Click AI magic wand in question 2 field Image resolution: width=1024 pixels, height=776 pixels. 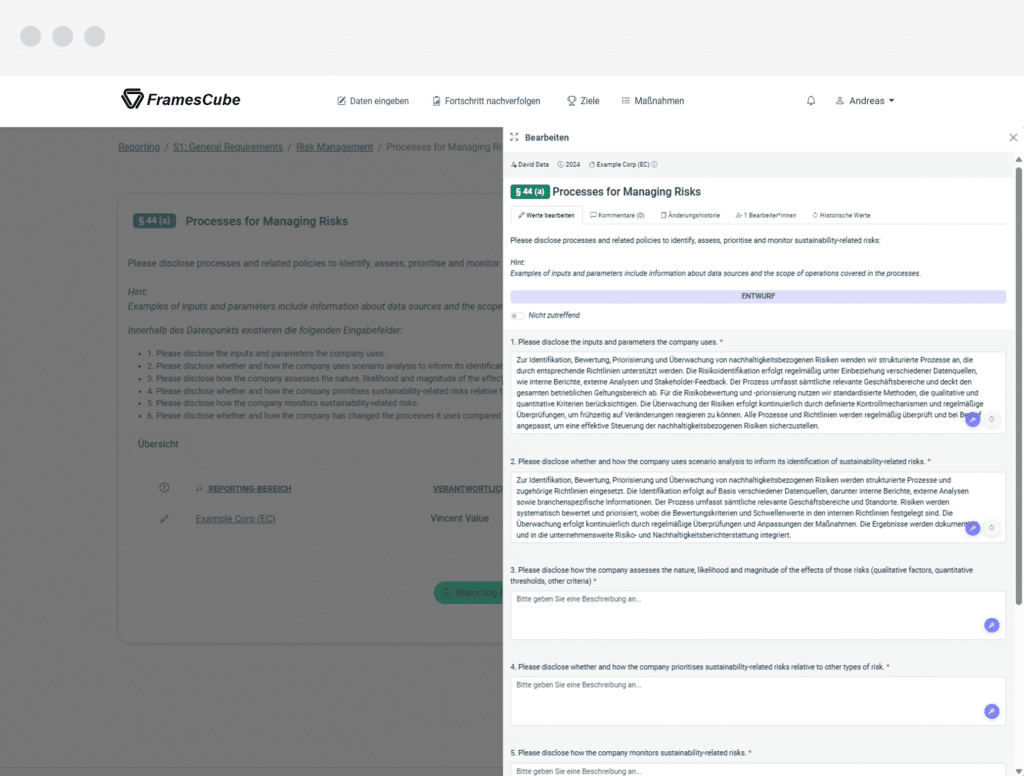tap(972, 528)
